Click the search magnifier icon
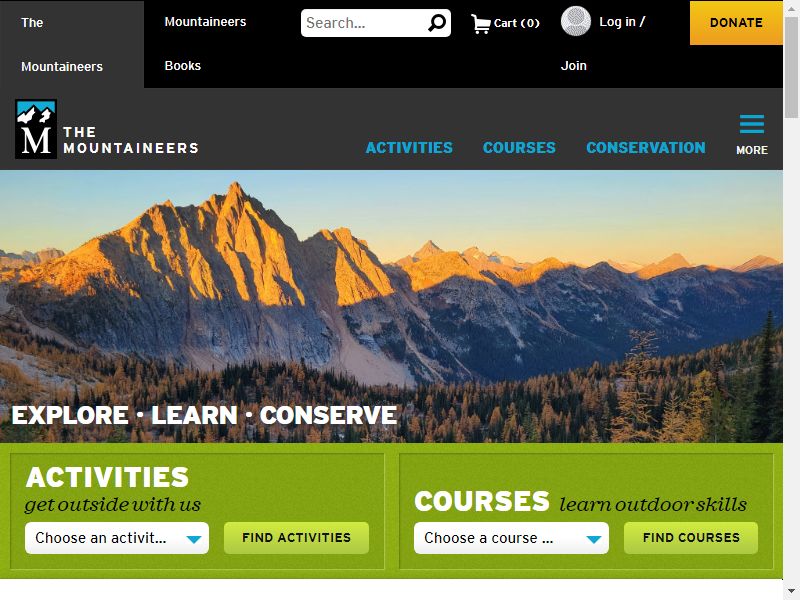This screenshot has height=600, width=800. coord(437,23)
